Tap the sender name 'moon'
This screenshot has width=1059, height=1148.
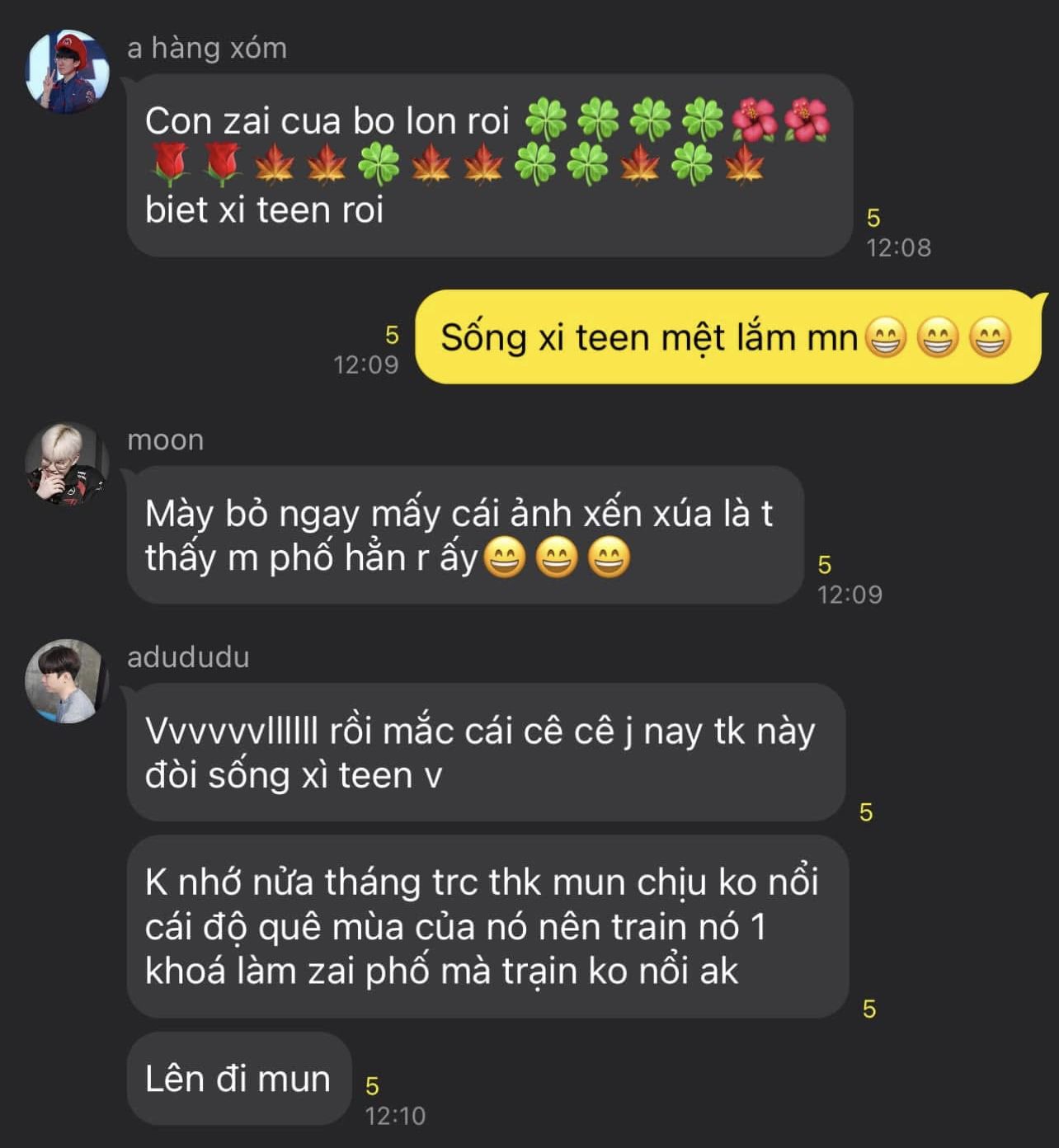(165, 440)
